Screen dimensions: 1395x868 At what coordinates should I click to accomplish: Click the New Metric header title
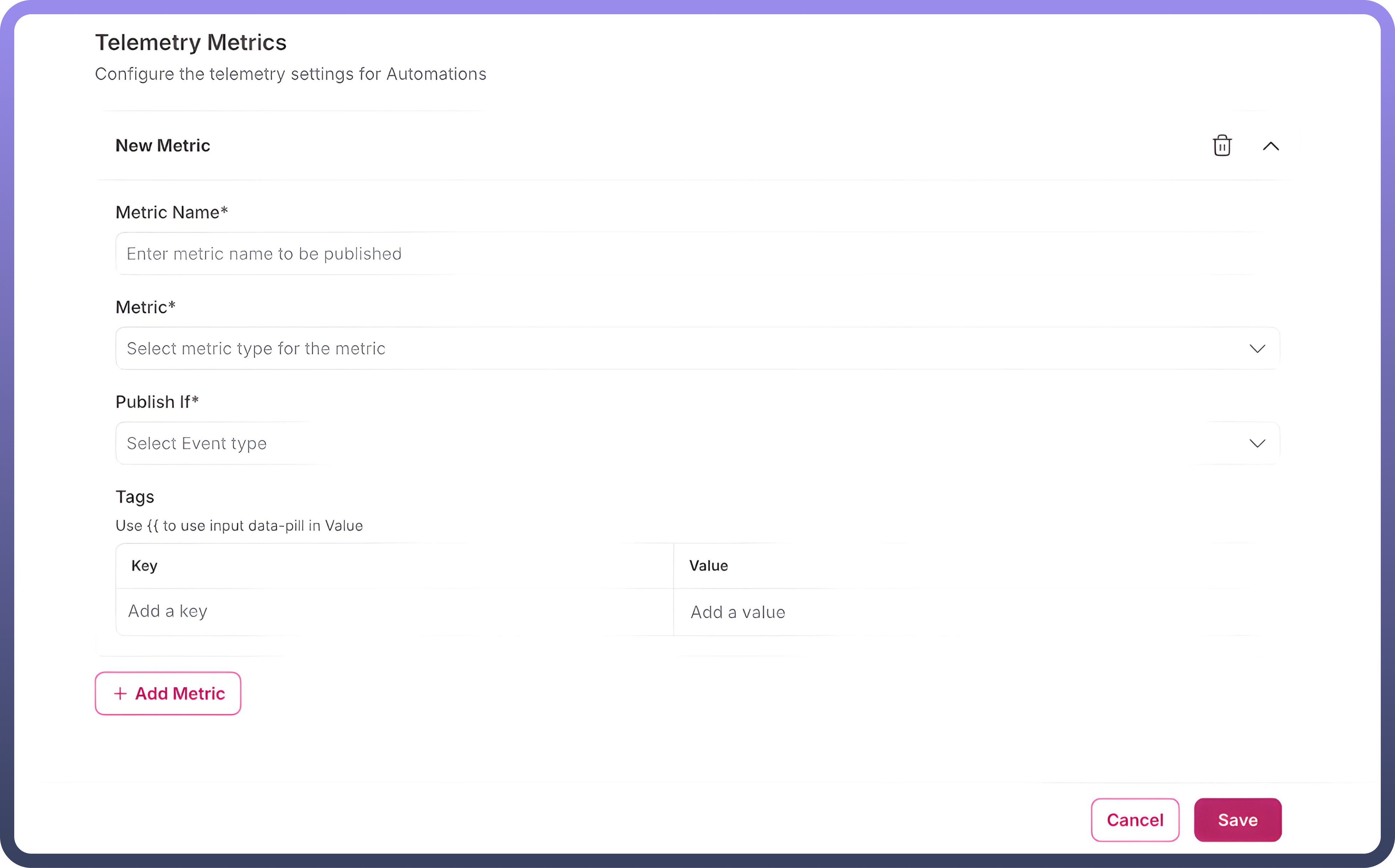coord(163,145)
